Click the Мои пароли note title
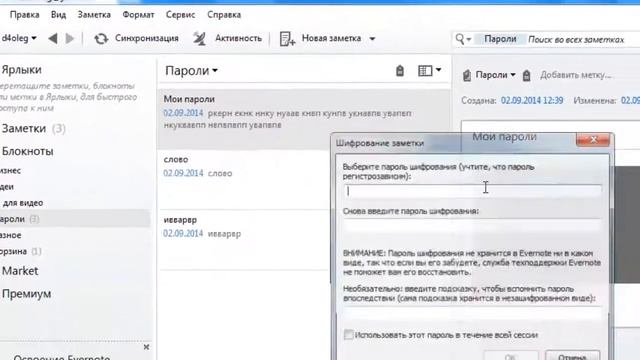This screenshot has width=640, height=360. (x=504, y=136)
